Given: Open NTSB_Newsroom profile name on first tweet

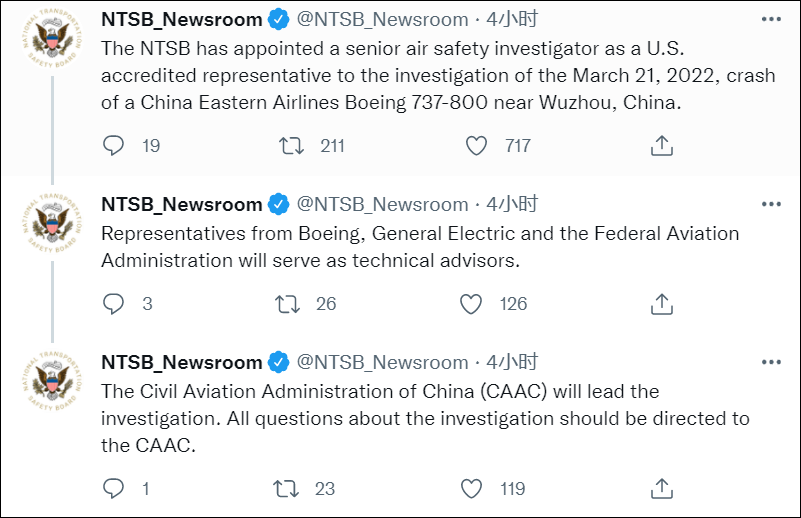Looking at the screenshot, I should (x=181, y=19).
